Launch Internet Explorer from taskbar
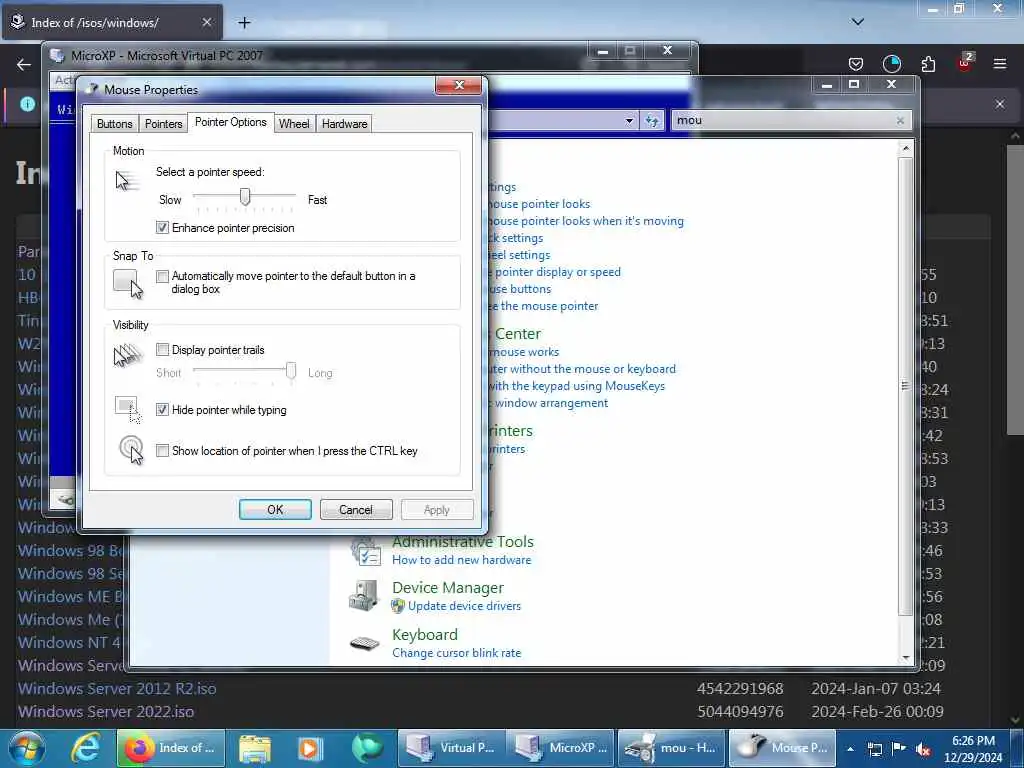Image resolution: width=1024 pixels, height=768 pixels. 85,748
